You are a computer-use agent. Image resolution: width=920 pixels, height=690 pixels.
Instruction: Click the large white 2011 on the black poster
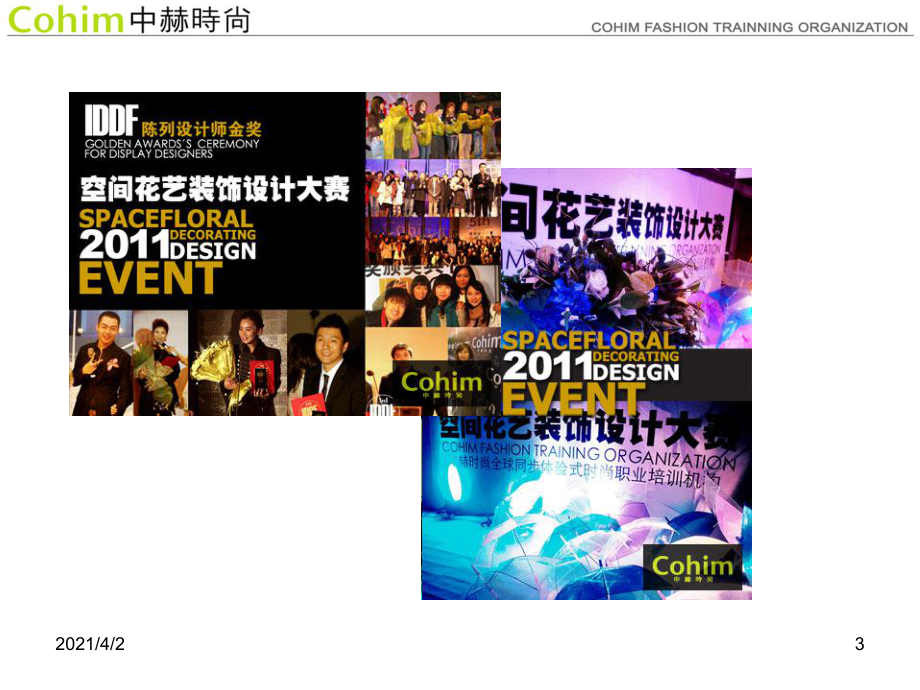(x=124, y=245)
